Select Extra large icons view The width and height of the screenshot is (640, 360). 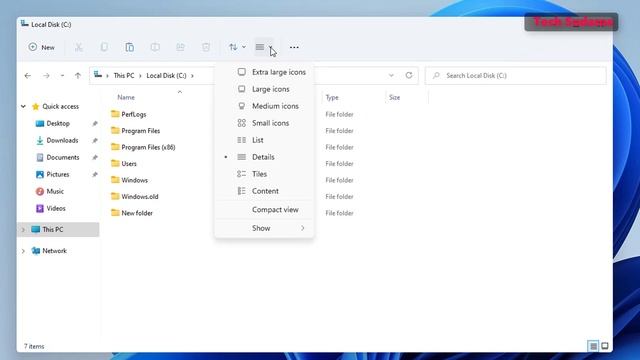pyautogui.click(x=264, y=72)
